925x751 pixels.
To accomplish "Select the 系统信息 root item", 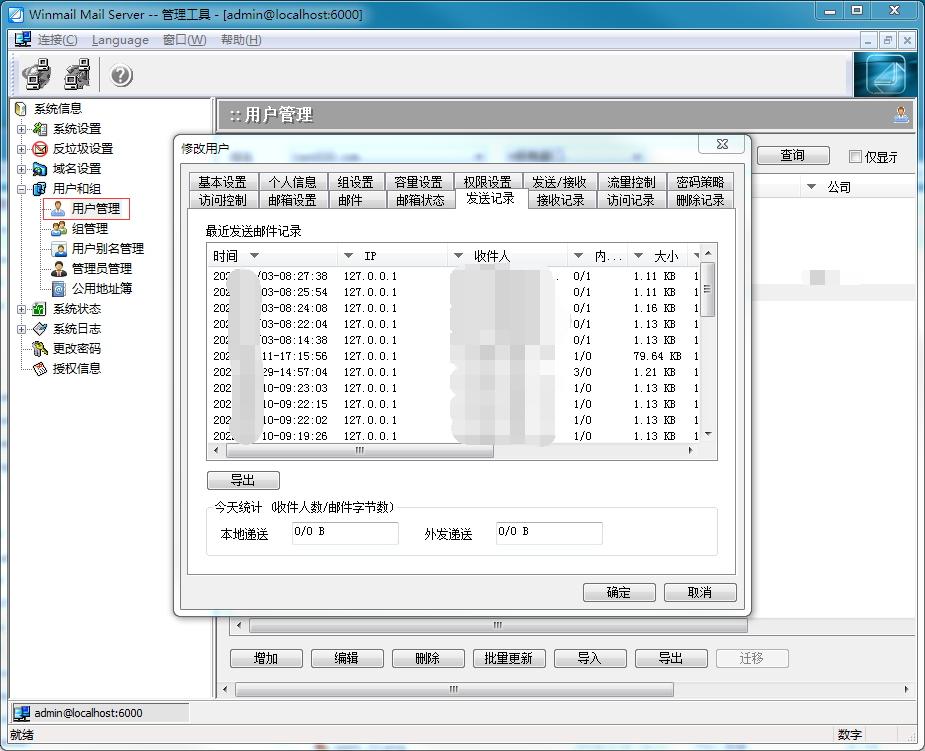I will [x=60, y=108].
